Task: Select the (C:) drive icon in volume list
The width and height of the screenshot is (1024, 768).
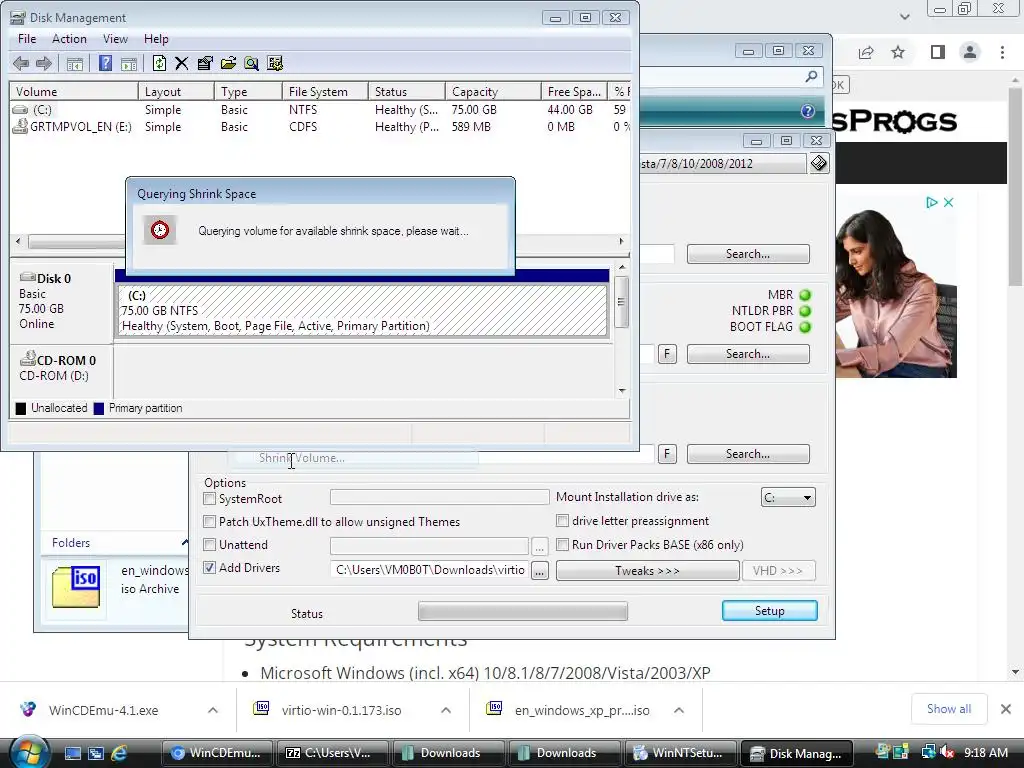Action: coord(21,110)
